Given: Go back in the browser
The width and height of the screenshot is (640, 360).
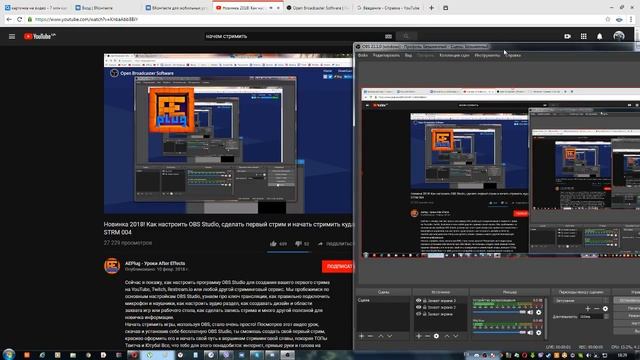Looking at the screenshot, I should 9,19.
